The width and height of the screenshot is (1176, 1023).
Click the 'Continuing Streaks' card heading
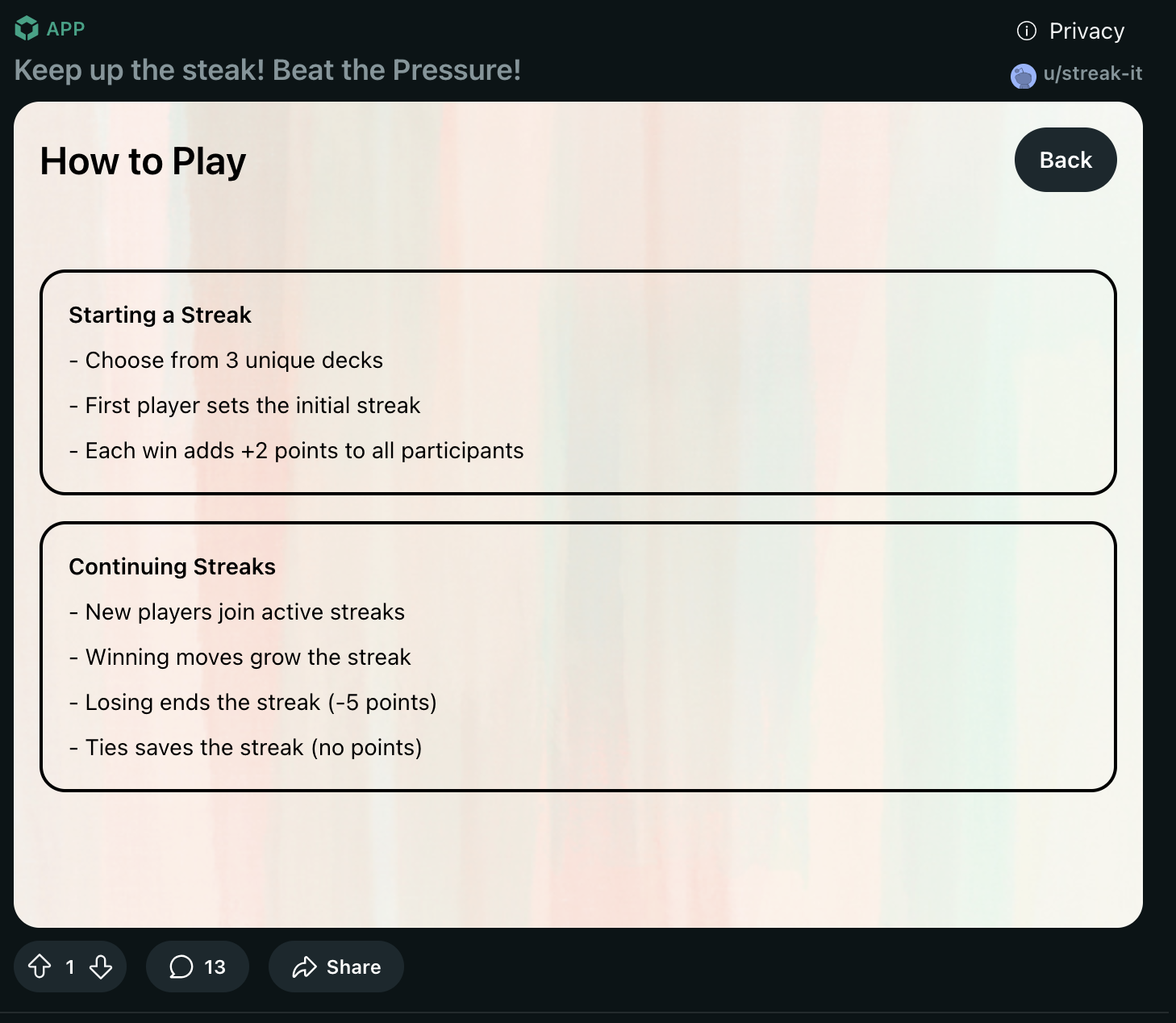pyautogui.click(x=172, y=566)
